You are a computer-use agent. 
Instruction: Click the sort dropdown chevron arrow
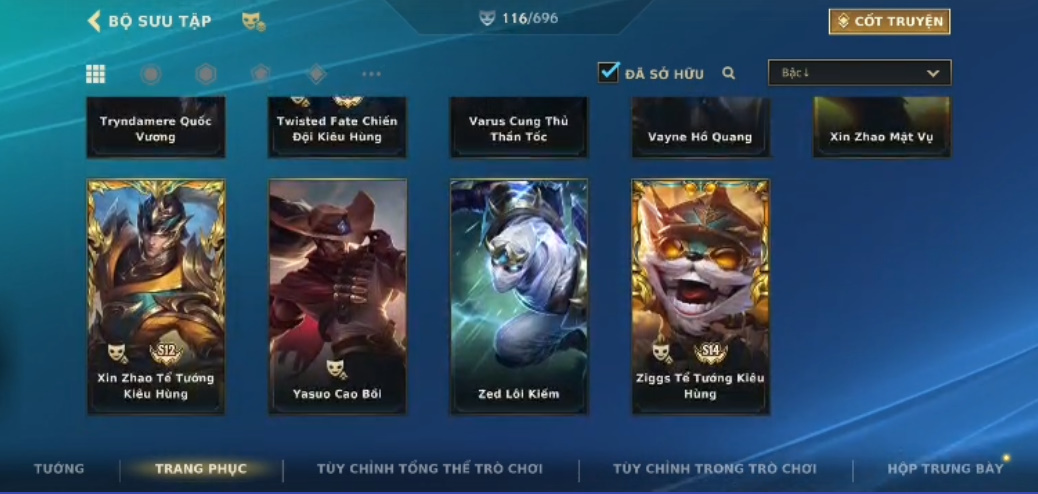point(933,73)
